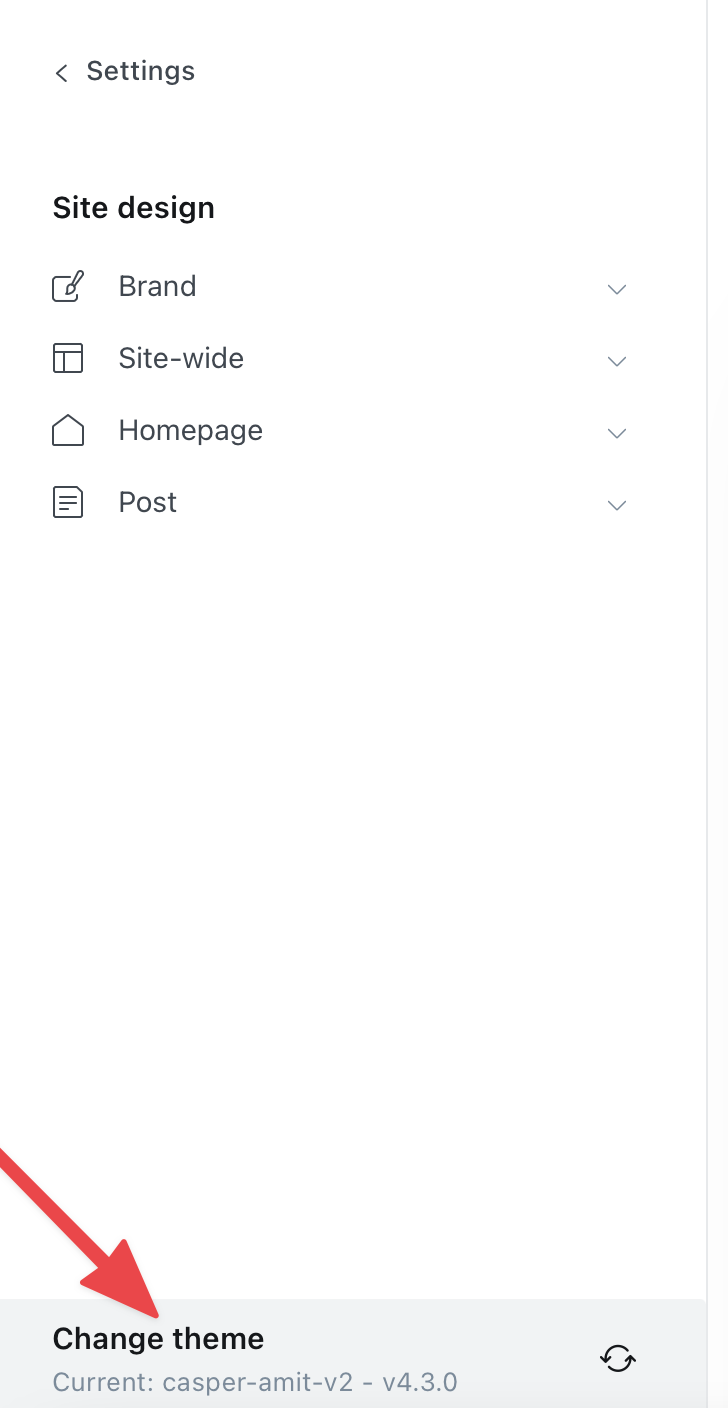Click the current casper-amit-v2 theme text
This screenshot has width=728, height=1408.
(x=258, y=1382)
